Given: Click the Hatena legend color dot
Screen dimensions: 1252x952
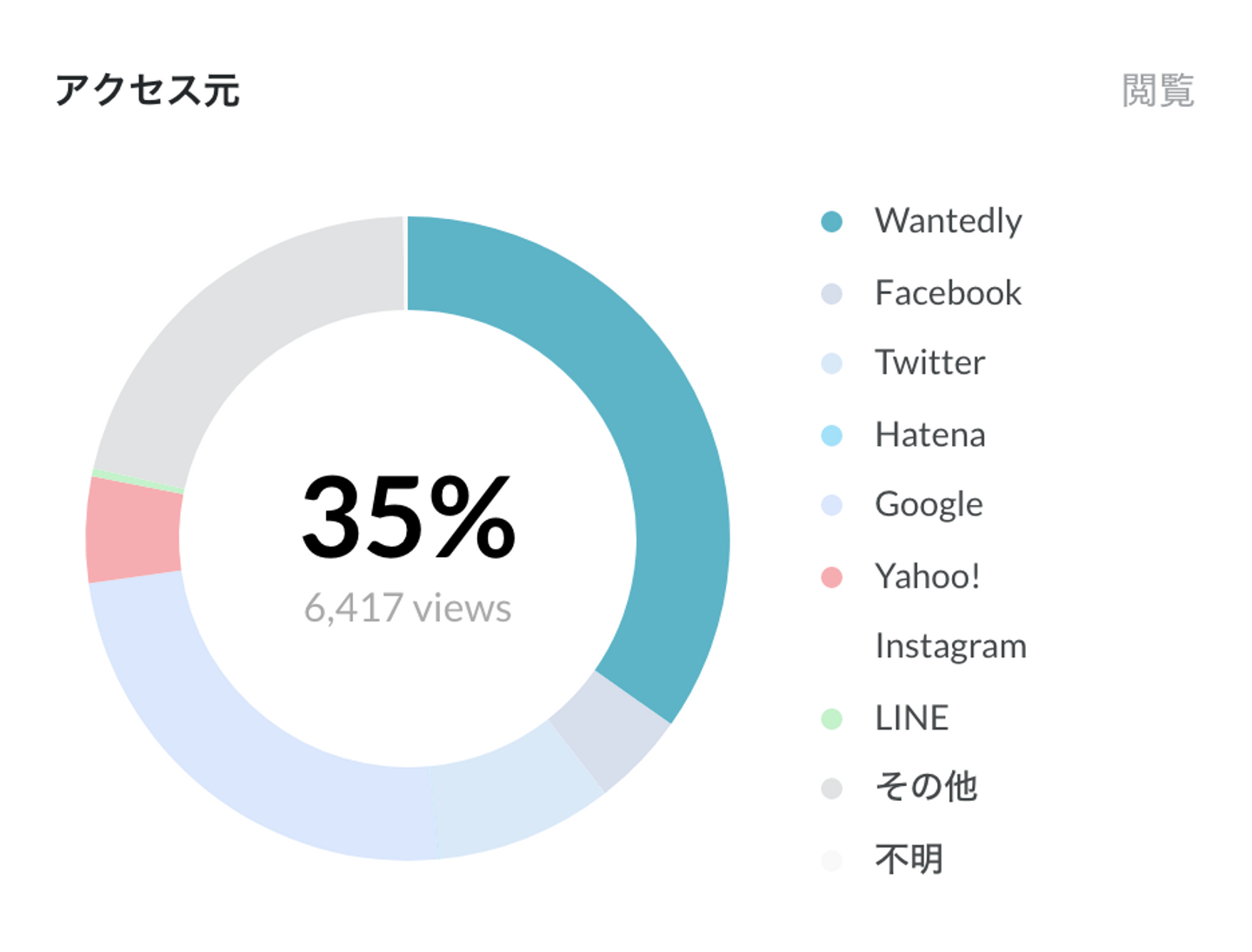Looking at the screenshot, I should [x=831, y=436].
